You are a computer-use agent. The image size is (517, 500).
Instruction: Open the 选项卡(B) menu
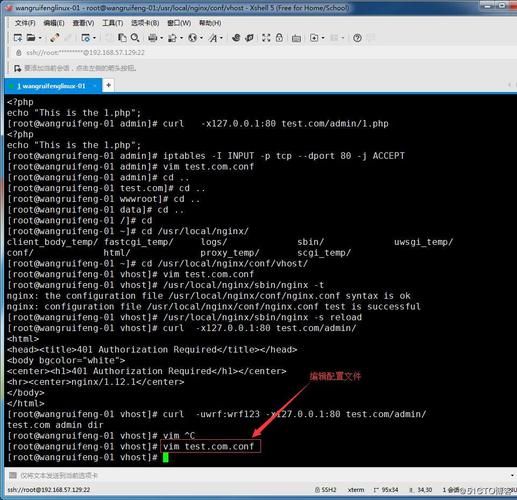point(145,23)
